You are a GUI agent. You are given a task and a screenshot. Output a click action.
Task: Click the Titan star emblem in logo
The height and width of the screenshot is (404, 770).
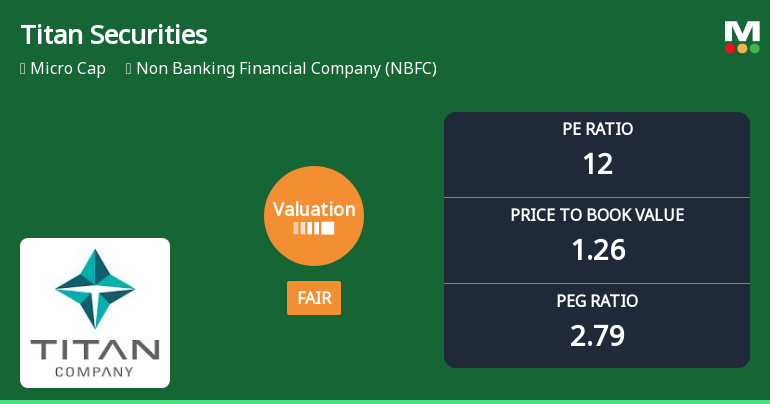pos(95,289)
